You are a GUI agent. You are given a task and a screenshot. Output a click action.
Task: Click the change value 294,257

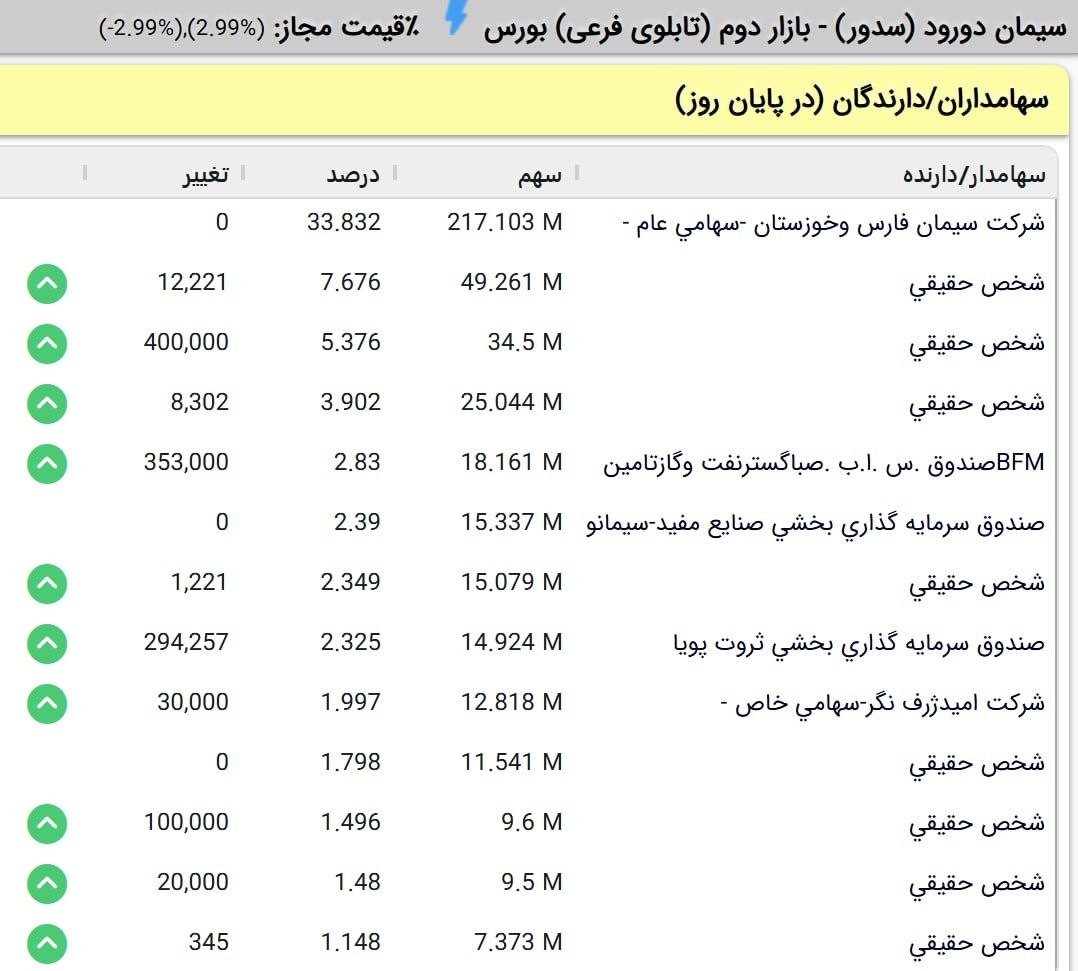pyautogui.click(x=186, y=642)
